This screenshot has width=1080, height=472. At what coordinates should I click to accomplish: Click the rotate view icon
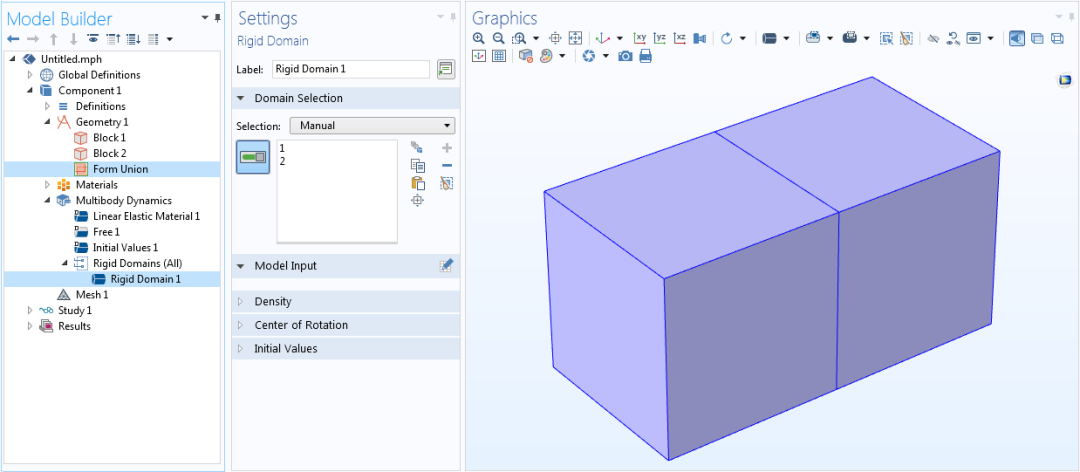pyautogui.click(x=727, y=39)
